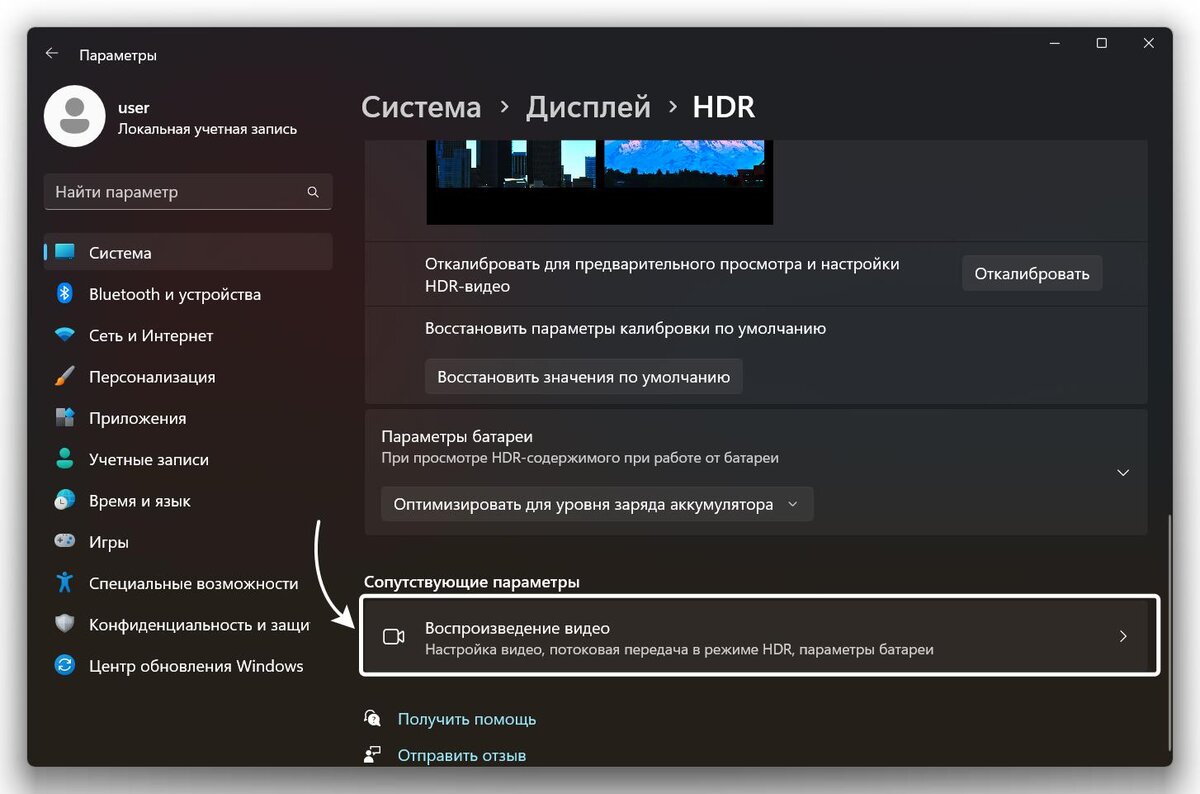Click Восстановить значения по умолчанию
Screen dimensions: 1200x794
pos(584,377)
